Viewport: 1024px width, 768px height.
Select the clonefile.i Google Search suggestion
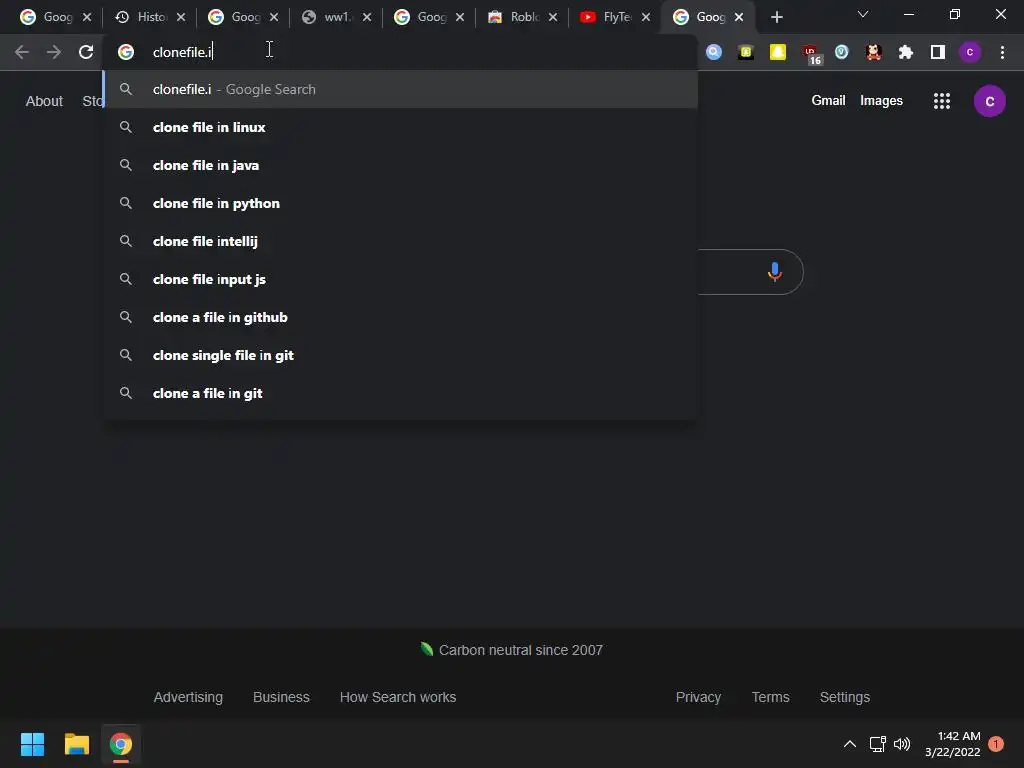[400, 89]
